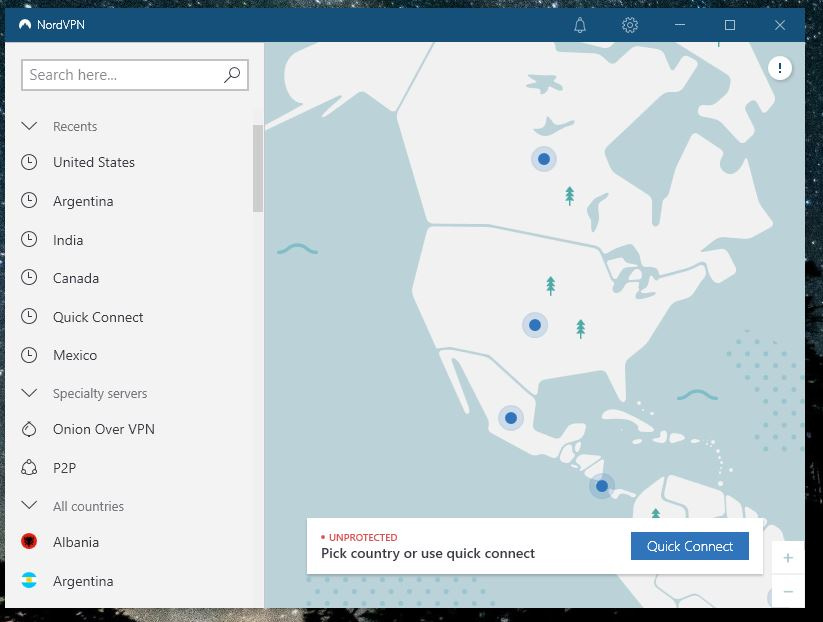Zoom in the map with plus button

click(x=788, y=558)
